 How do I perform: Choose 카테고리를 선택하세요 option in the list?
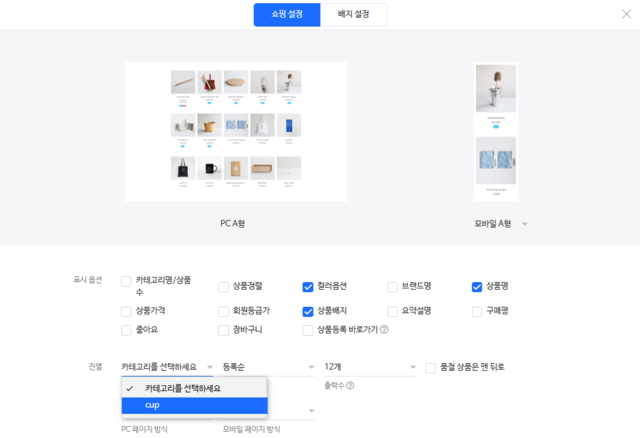[194, 388]
